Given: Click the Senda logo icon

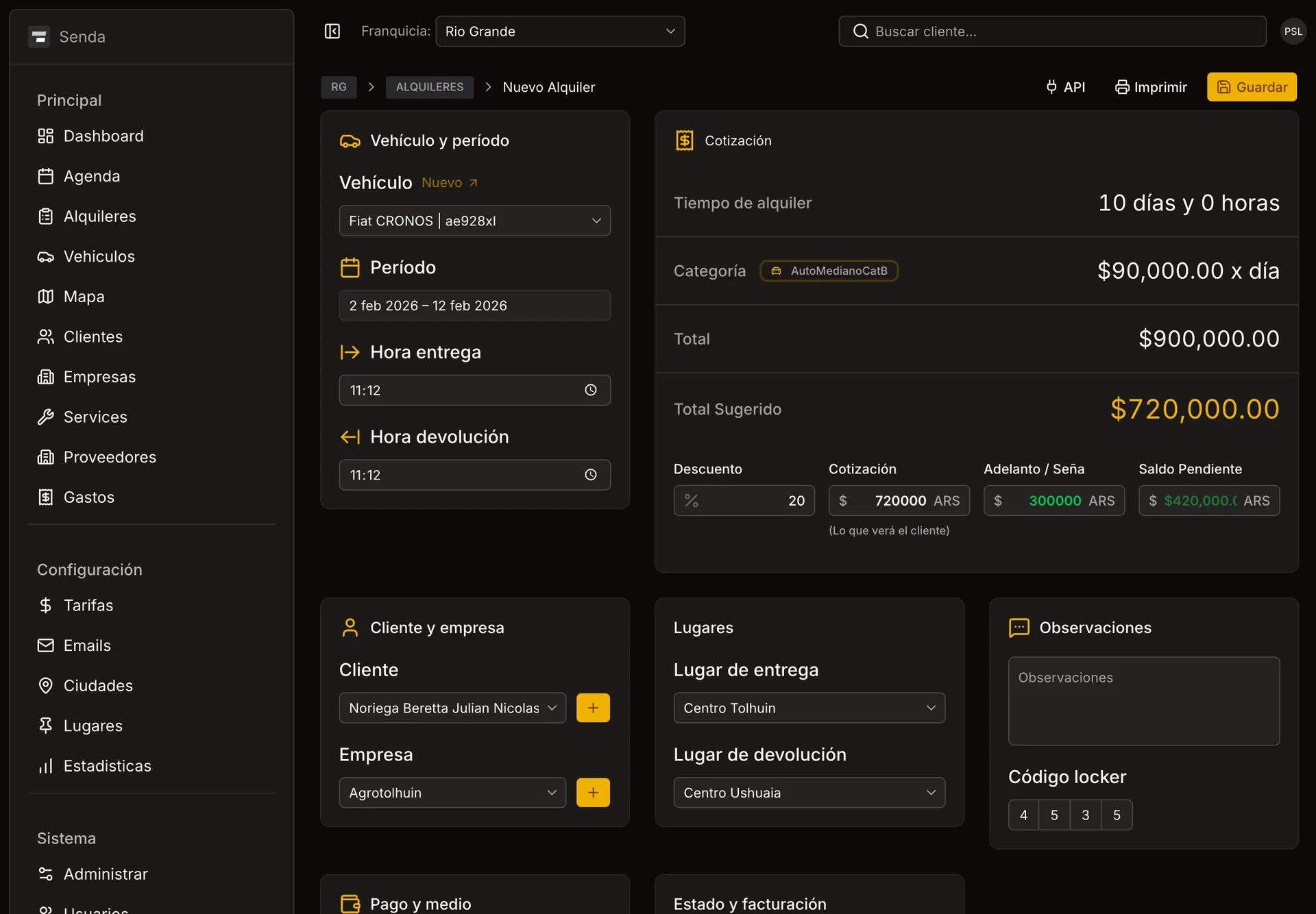Looking at the screenshot, I should [39, 36].
